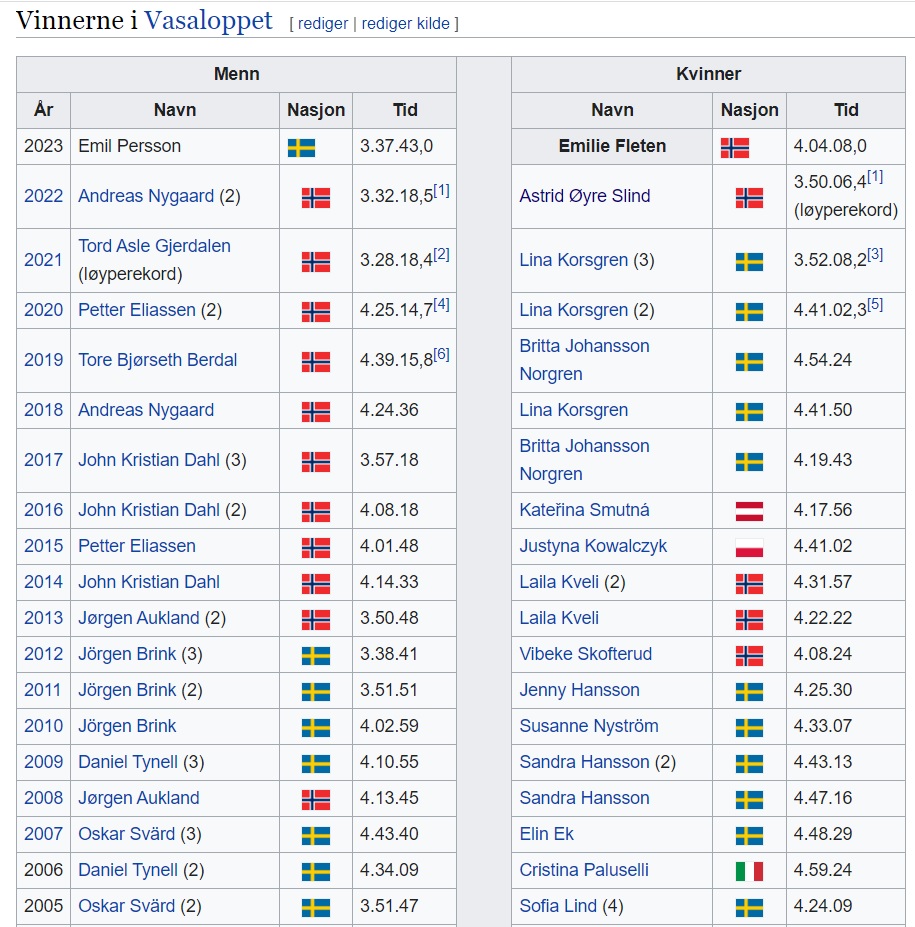This screenshot has width=915, height=927.
Task: Click the Swedish flag beside Jörgen Brink (3)
Action: coord(316,656)
